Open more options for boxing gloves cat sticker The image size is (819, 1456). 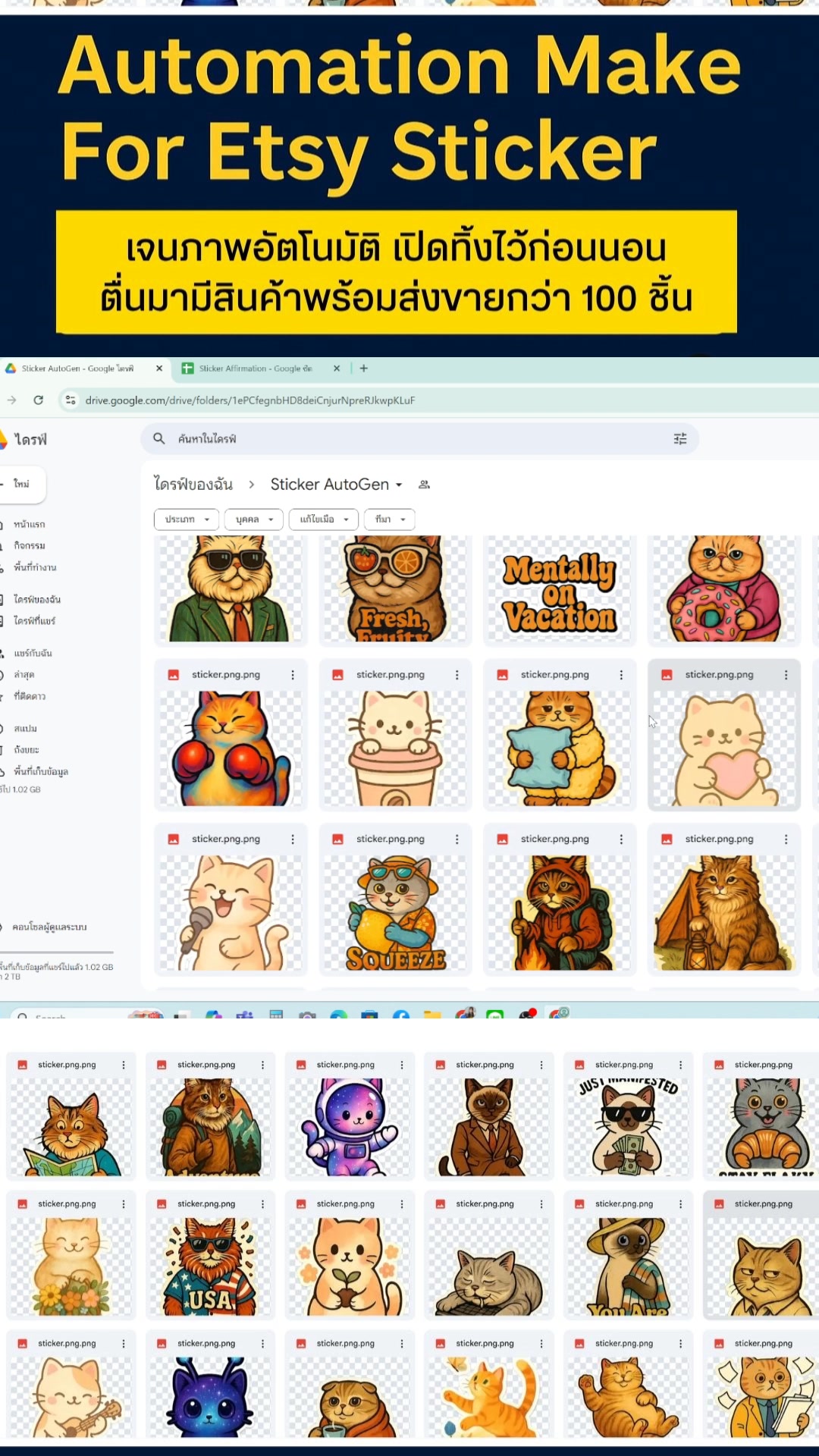point(293,675)
